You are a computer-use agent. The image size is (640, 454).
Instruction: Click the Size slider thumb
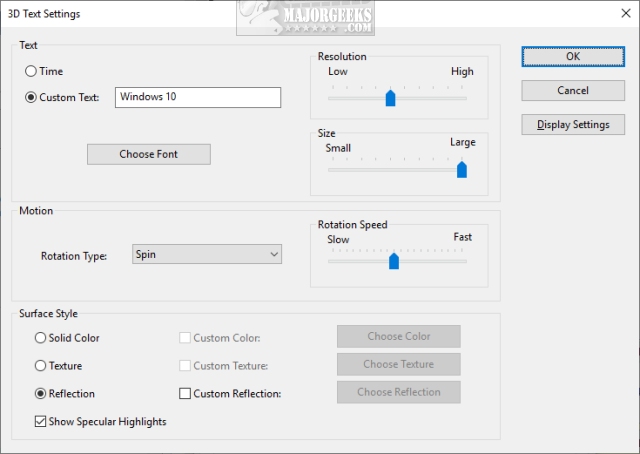coord(462,169)
